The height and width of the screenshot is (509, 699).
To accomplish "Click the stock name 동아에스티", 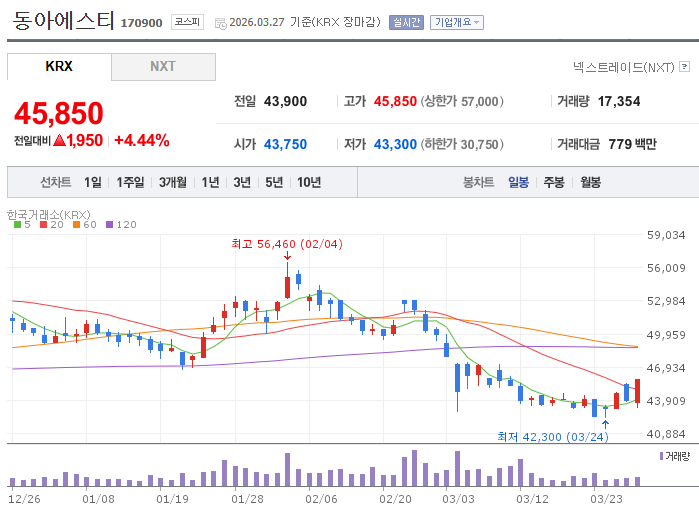I will click(x=63, y=21).
